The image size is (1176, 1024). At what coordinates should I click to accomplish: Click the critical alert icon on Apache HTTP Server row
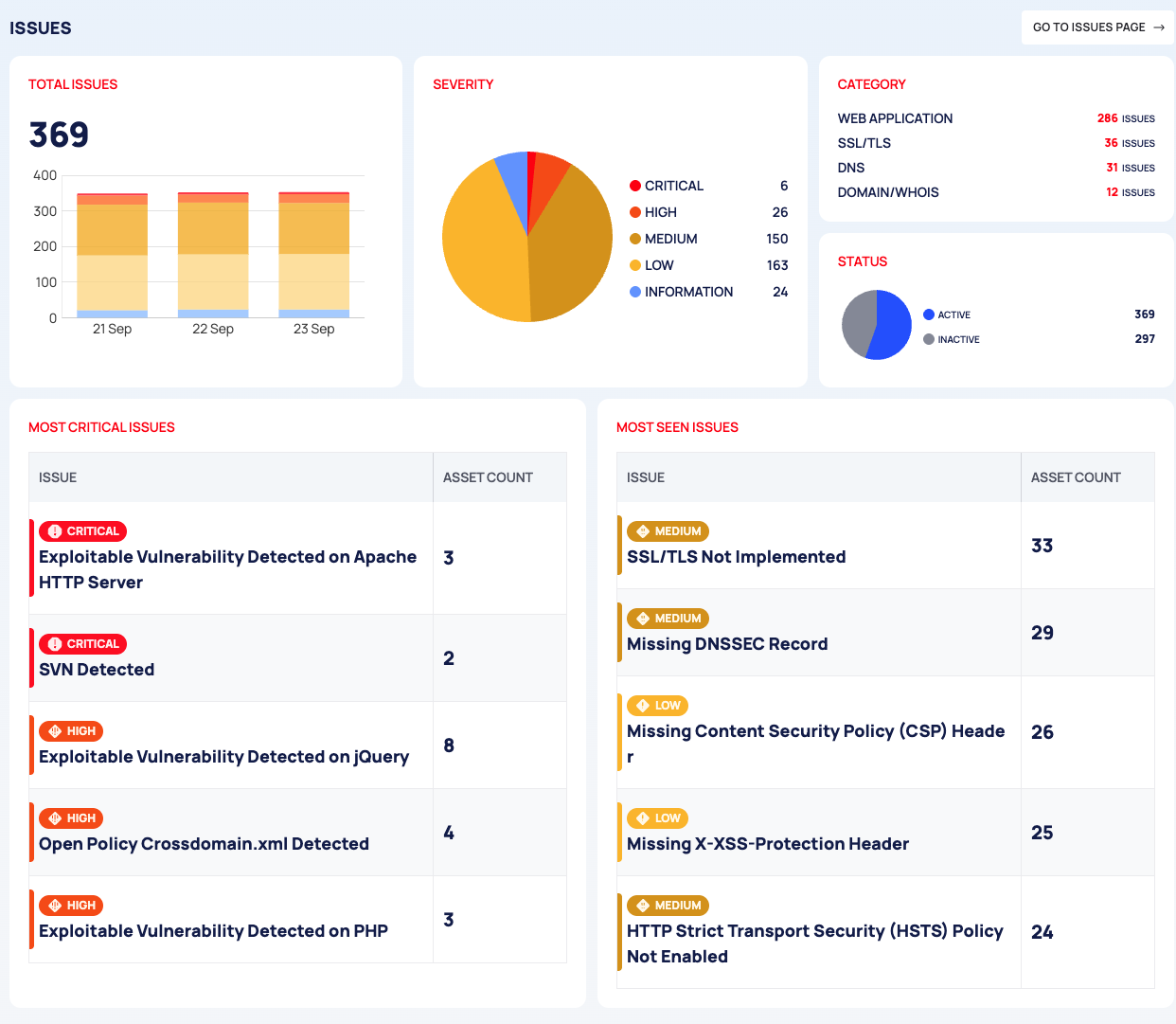55,531
